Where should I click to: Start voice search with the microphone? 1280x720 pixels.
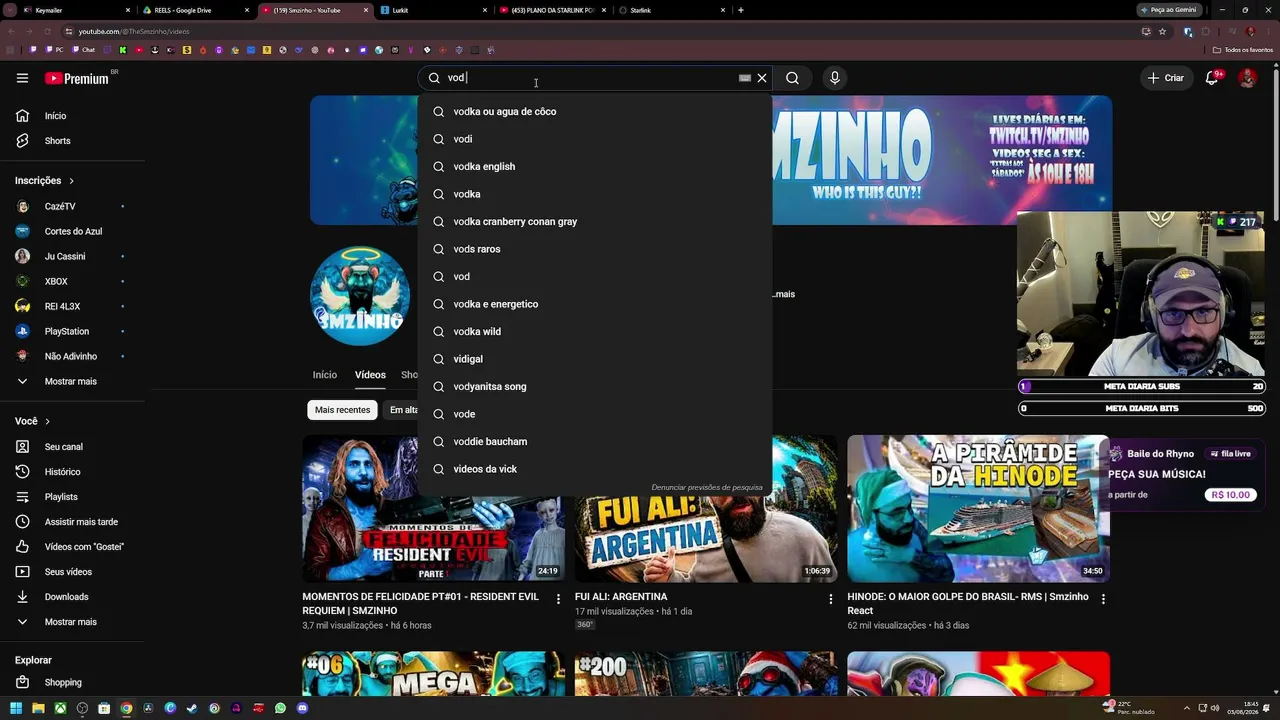pyautogui.click(x=835, y=78)
